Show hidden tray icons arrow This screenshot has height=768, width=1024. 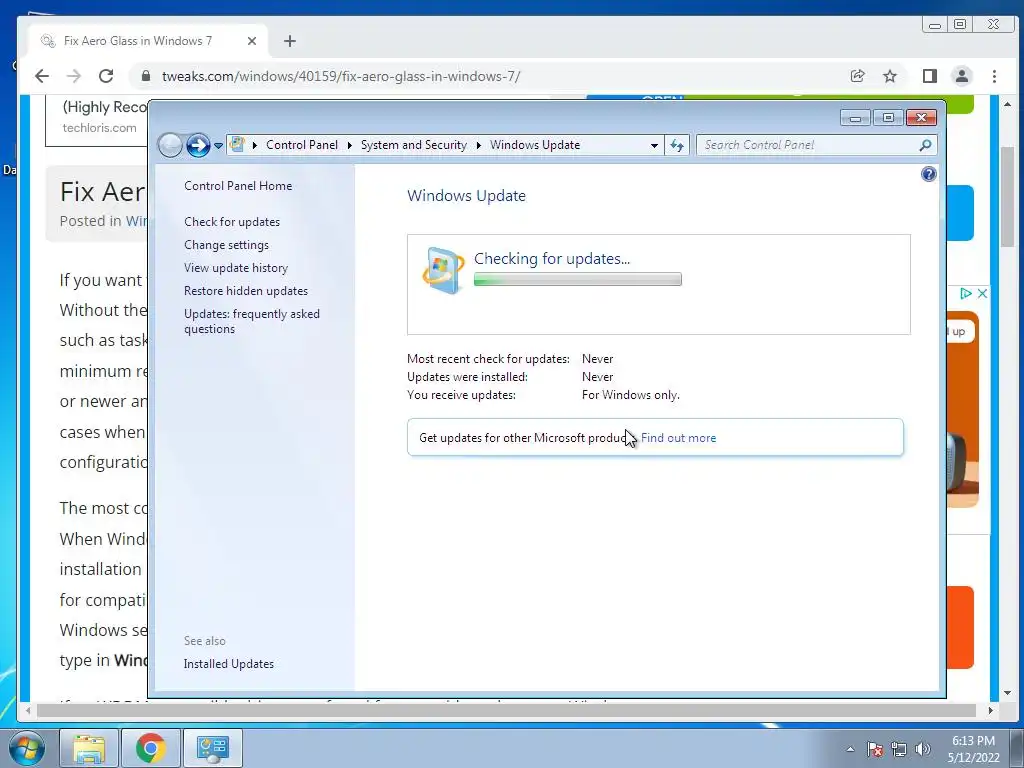[850, 749]
